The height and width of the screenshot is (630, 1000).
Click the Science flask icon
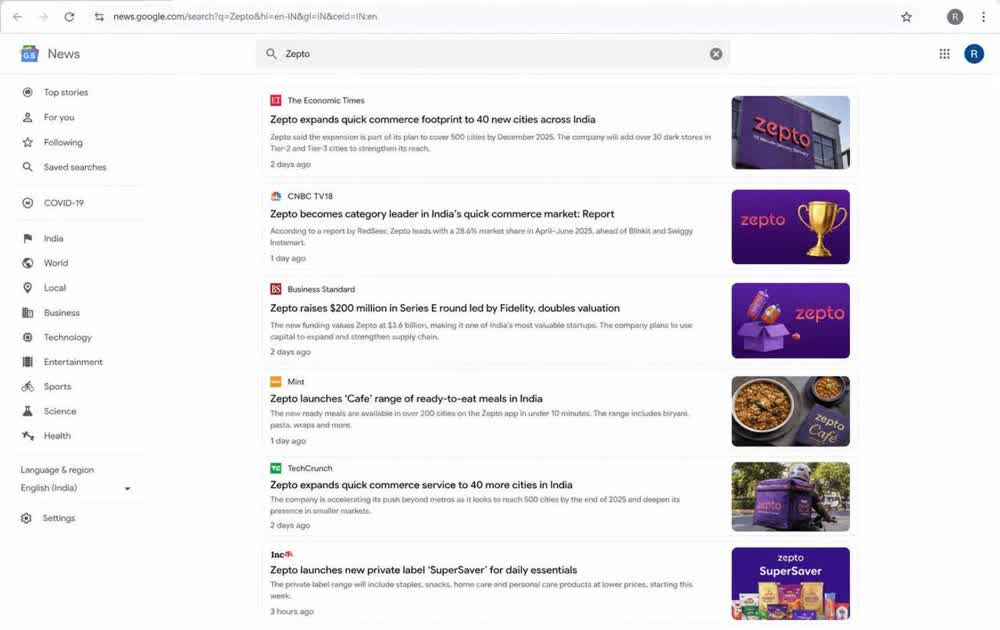point(27,411)
